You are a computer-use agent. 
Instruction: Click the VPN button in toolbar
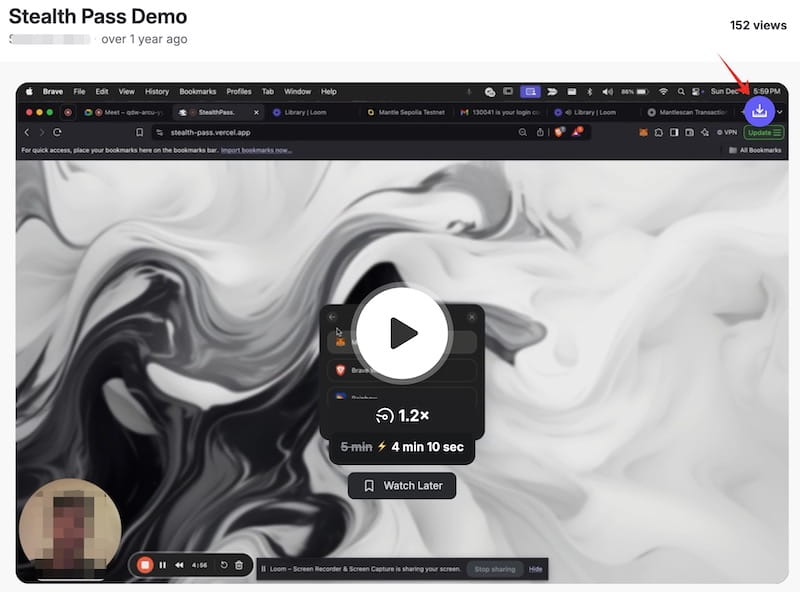727,132
